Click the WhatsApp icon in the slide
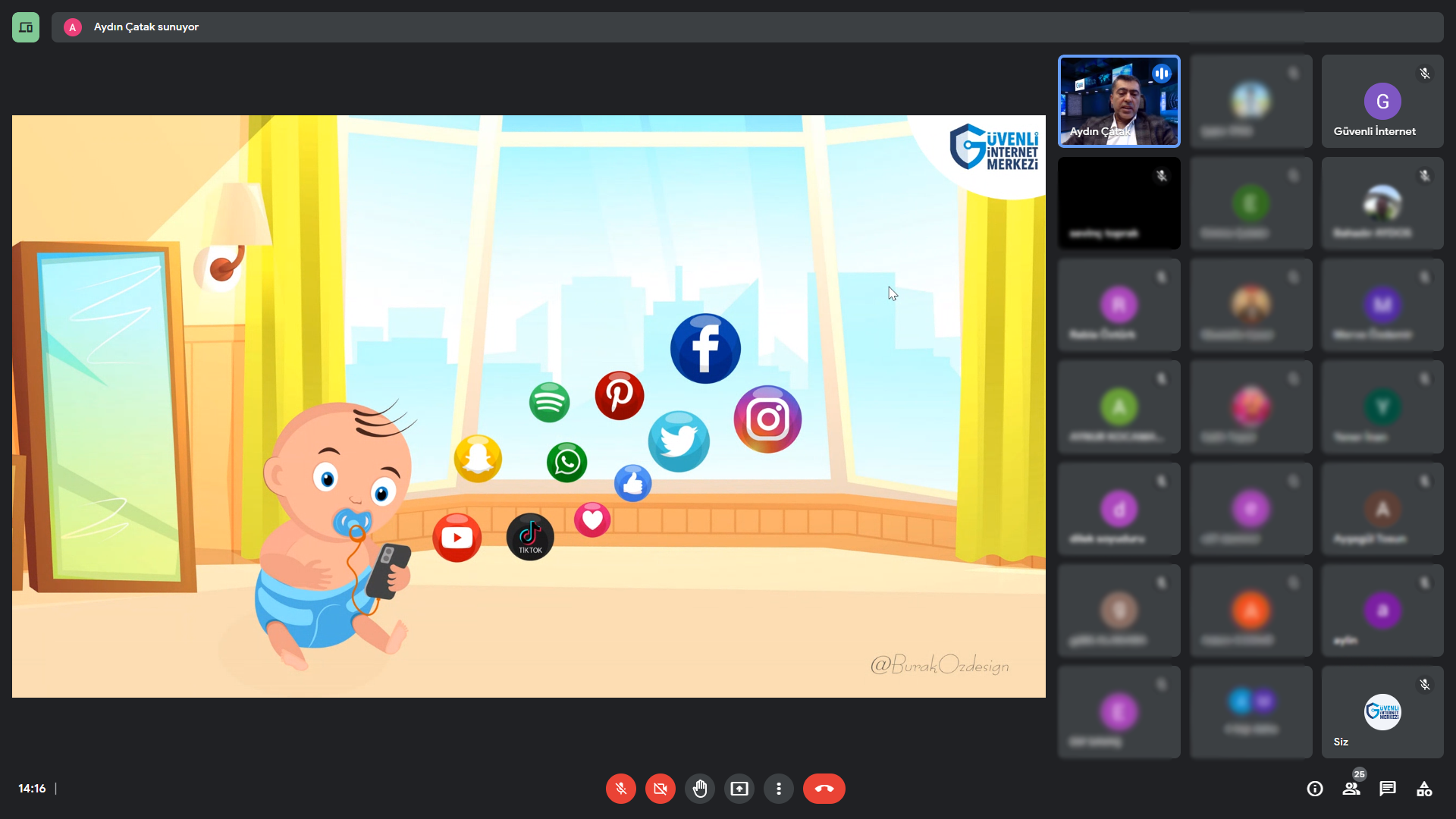This screenshot has height=819, width=1456. (566, 462)
